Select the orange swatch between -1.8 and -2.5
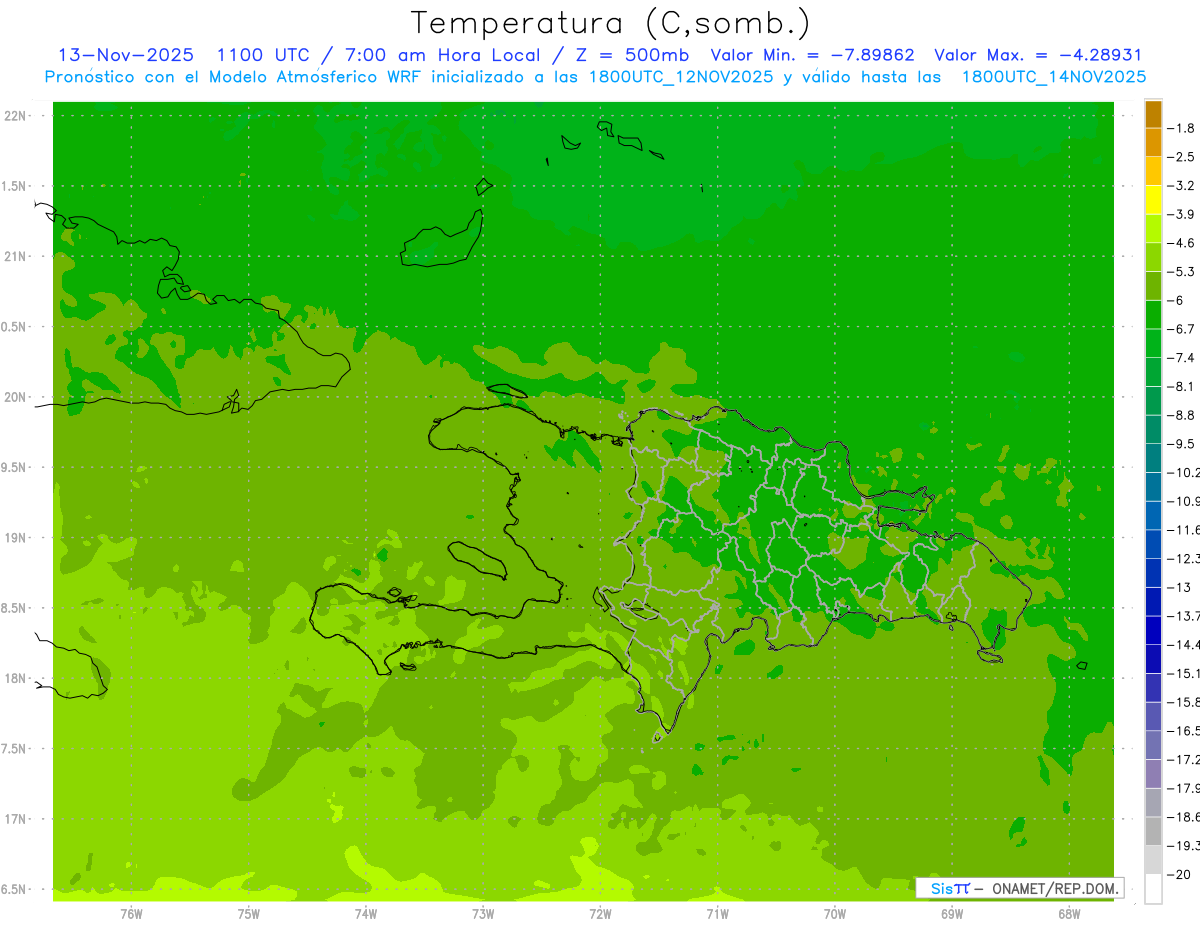Screen dimensions: 1200x927 pyautogui.click(x=1153, y=142)
